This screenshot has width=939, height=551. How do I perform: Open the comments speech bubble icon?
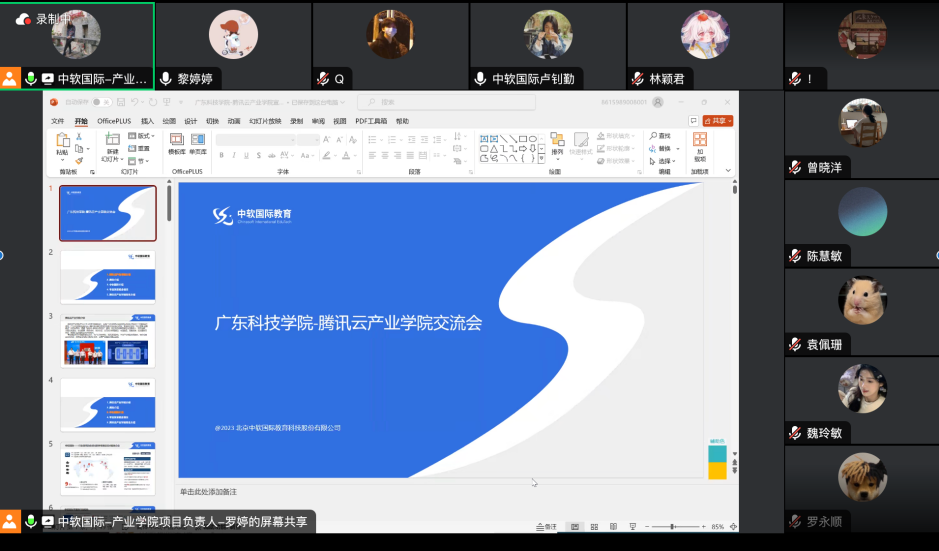[x=693, y=121]
